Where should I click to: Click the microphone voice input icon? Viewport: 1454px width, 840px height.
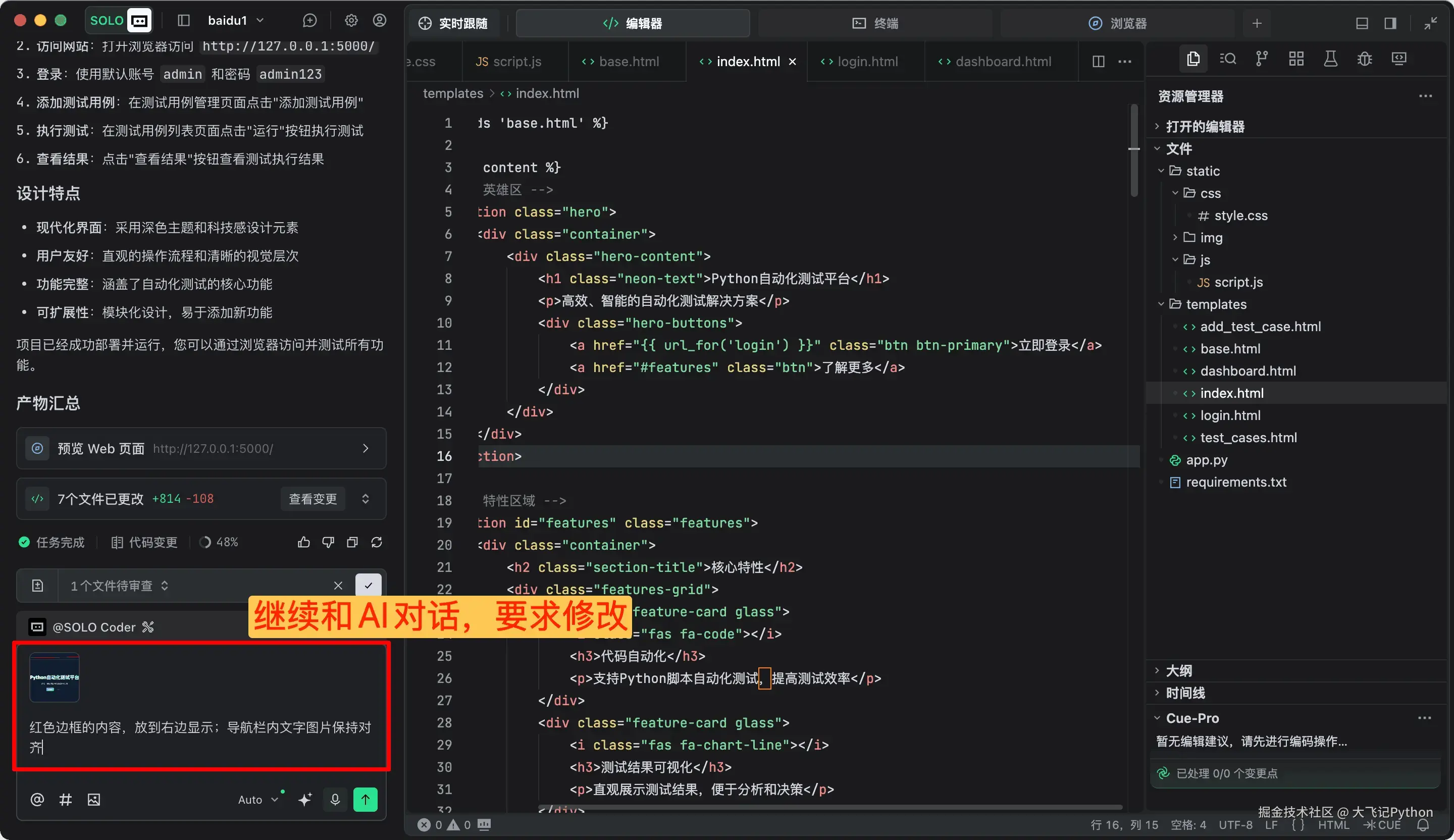tap(335, 799)
